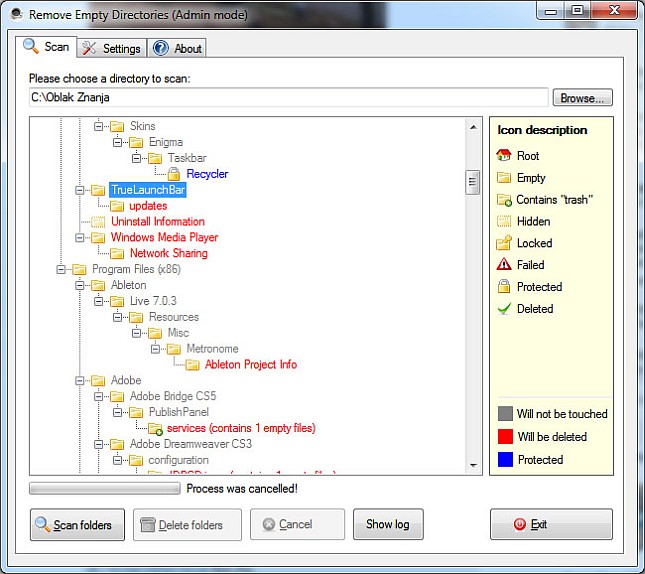
Task: Click the green Deleted checkmark icon
Action: click(x=504, y=309)
